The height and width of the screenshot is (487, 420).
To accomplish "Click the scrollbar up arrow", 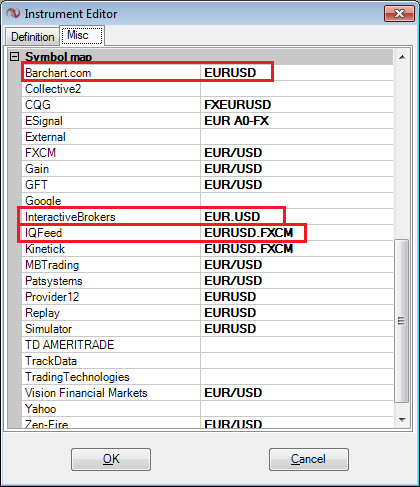I will [x=402, y=57].
